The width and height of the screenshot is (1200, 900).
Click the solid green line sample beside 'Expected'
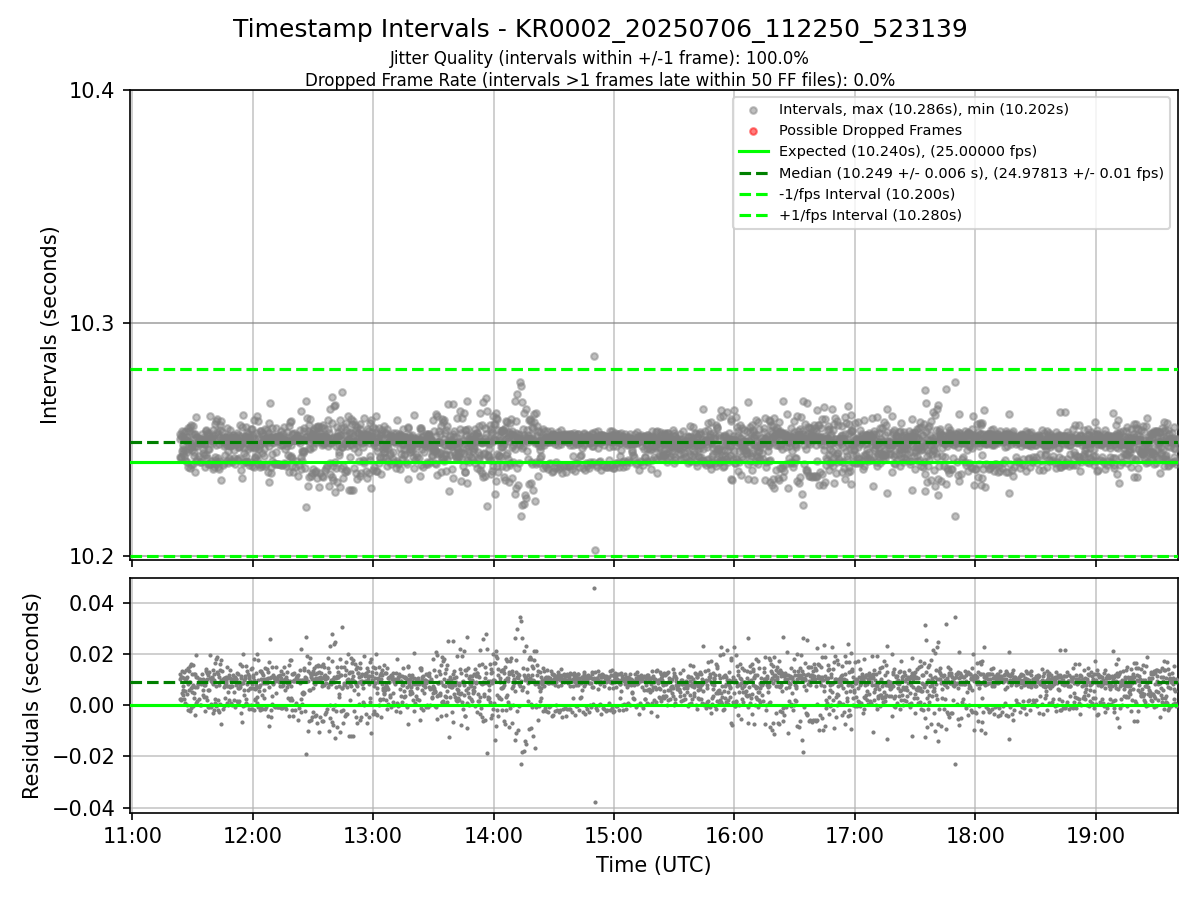click(x=754, y=152)
